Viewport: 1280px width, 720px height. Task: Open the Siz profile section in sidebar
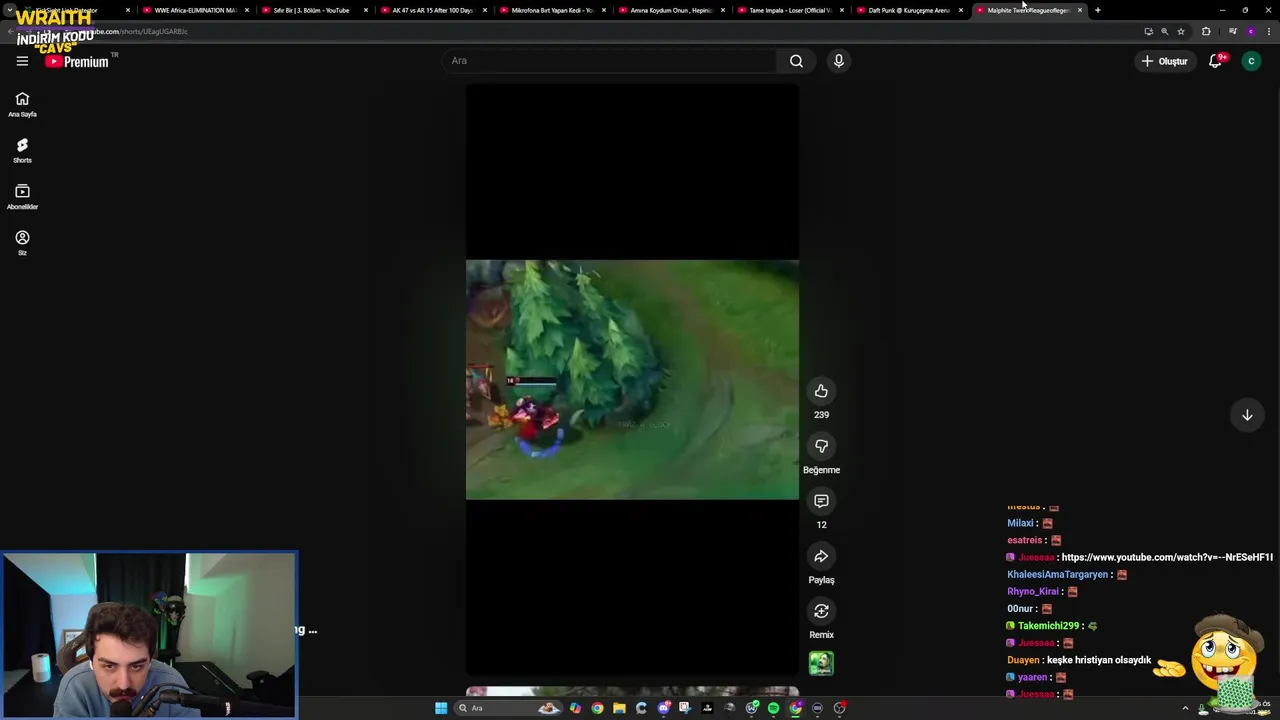click(22, 243)
